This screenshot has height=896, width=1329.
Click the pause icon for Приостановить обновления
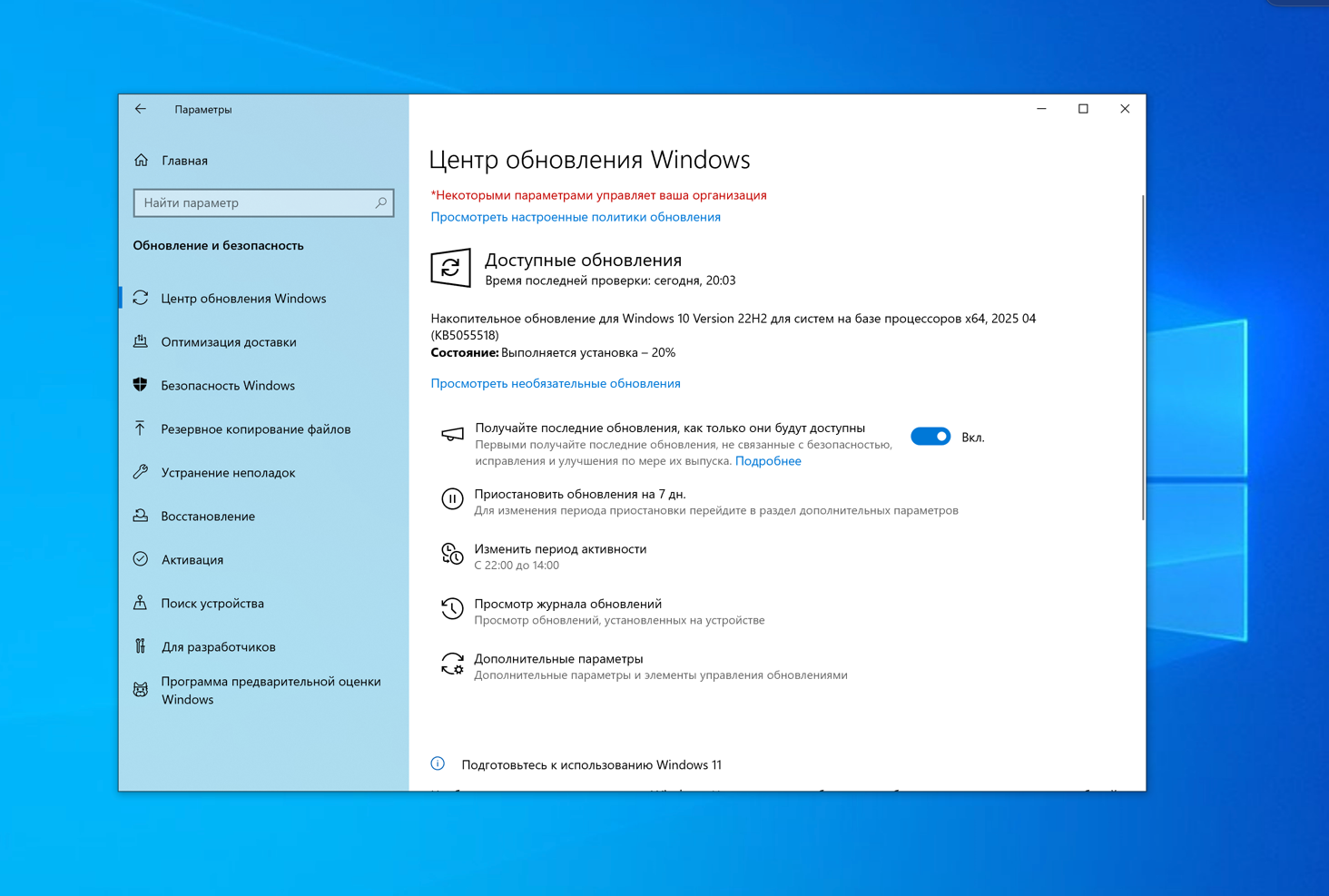pyautogui.click(x=452, y=498)
